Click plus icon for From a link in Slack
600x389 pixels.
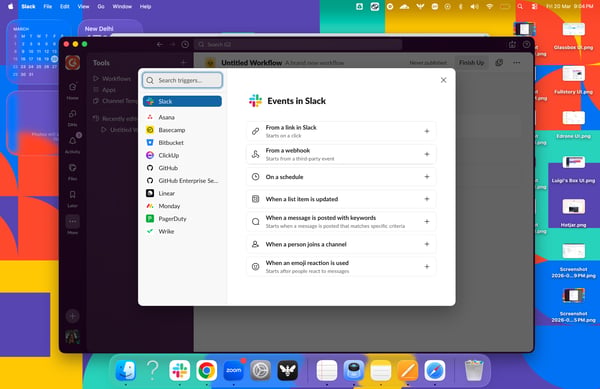[427, 131]
